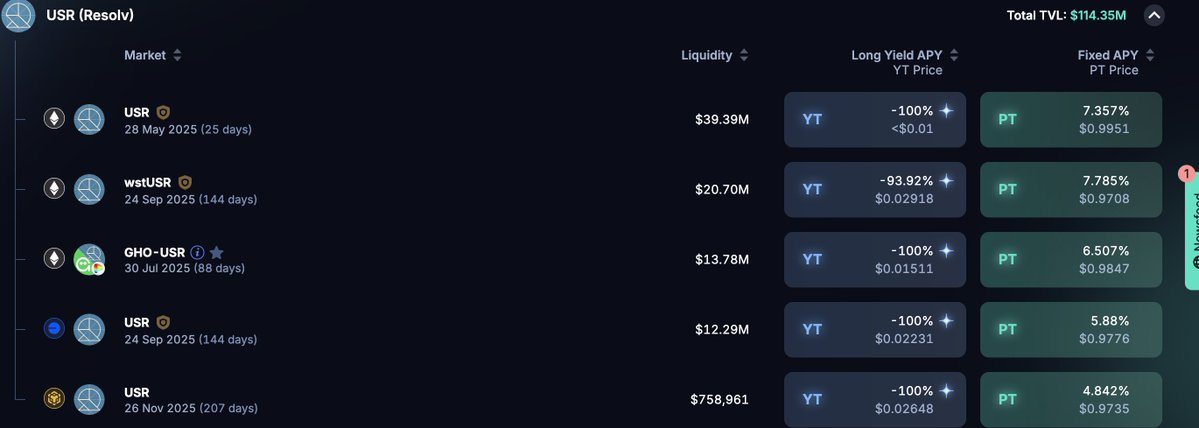The image size is (1199, 428).
Task: Click the GHO-USR token pair icon
Action: 89,259
